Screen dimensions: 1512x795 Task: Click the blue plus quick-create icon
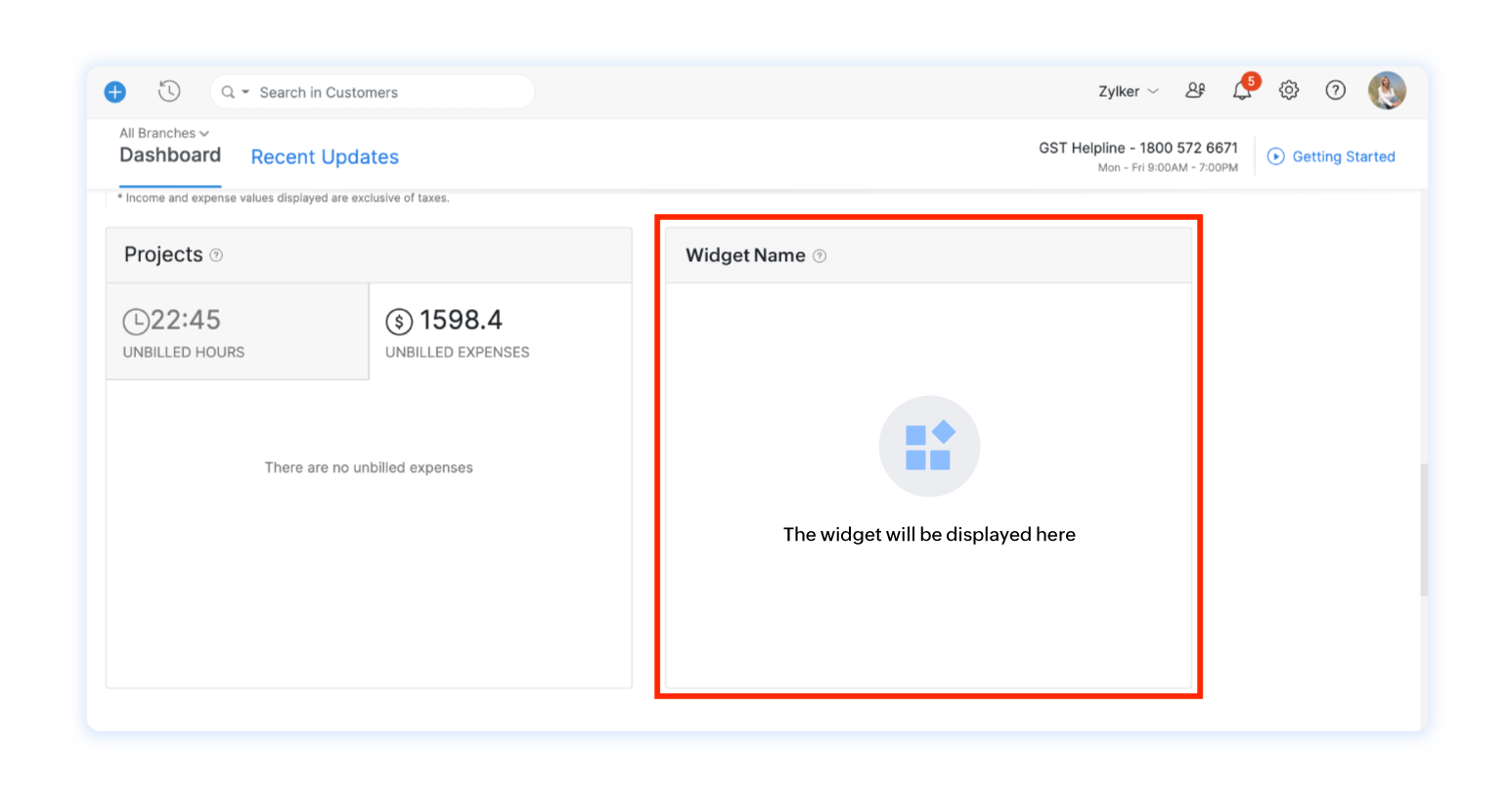[x=114, y=91]
